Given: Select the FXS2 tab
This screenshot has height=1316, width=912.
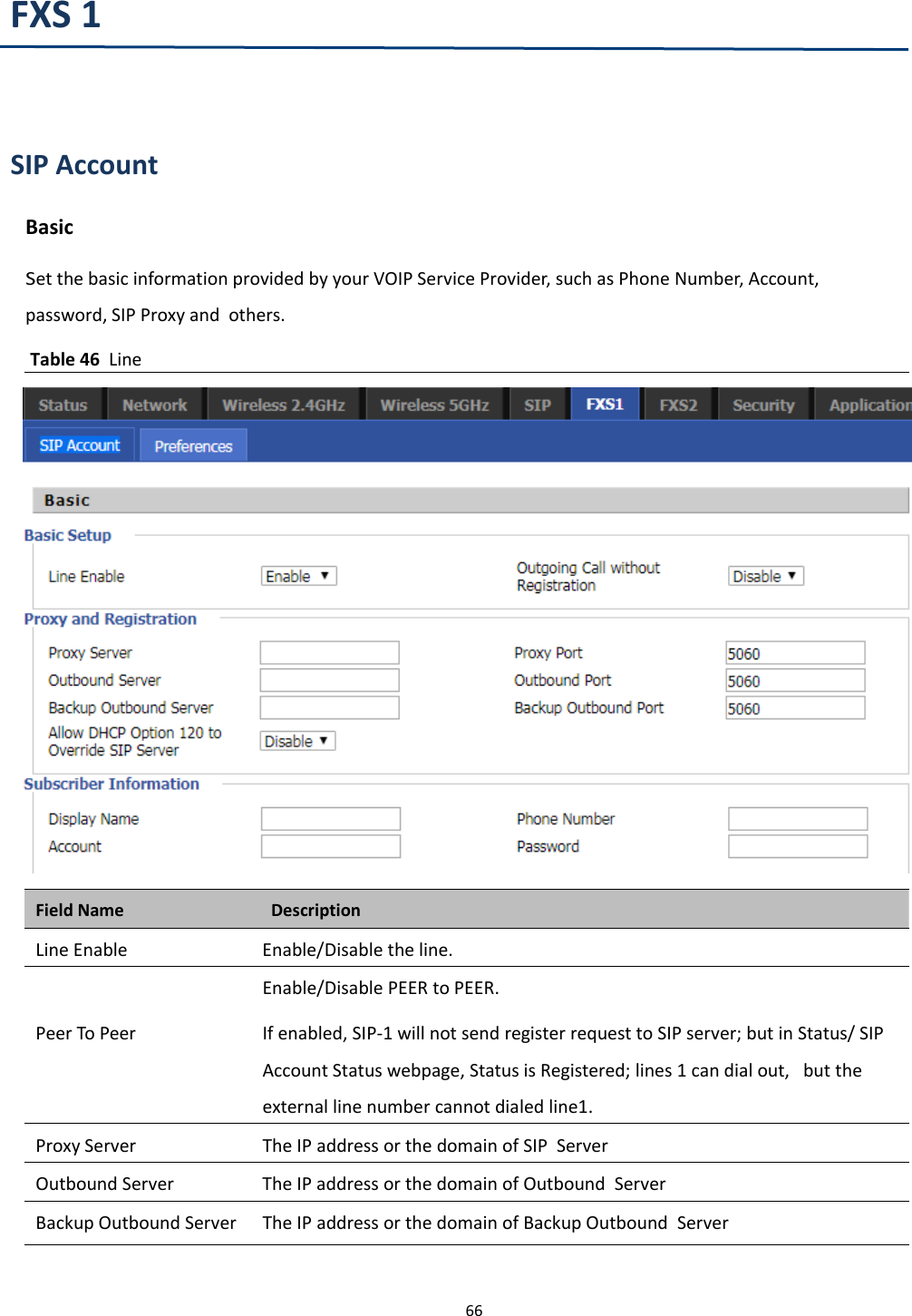Looking at the screenshot, I should click(x=678, y=404).
